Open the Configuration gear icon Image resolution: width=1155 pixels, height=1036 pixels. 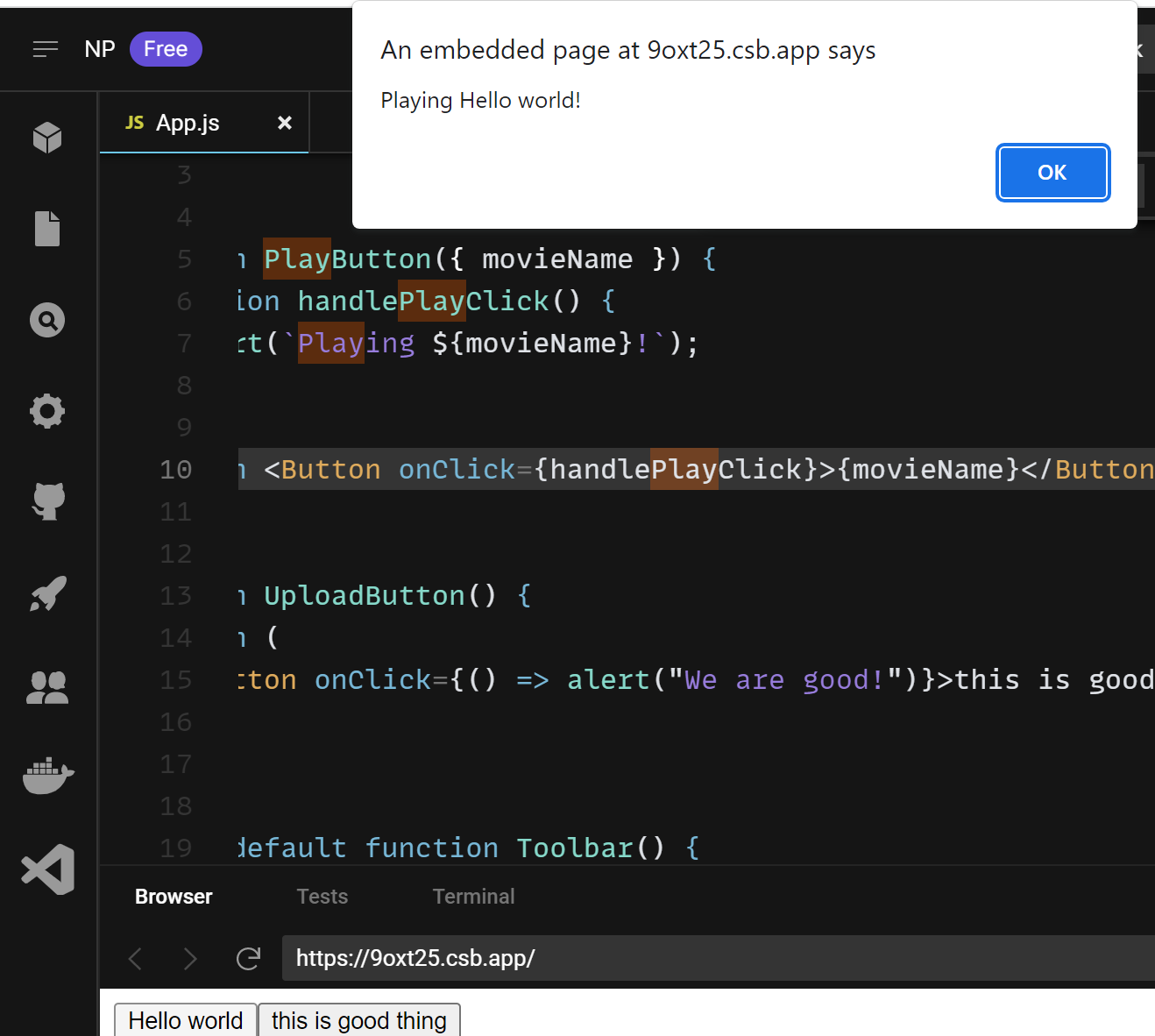pos(47,411)
